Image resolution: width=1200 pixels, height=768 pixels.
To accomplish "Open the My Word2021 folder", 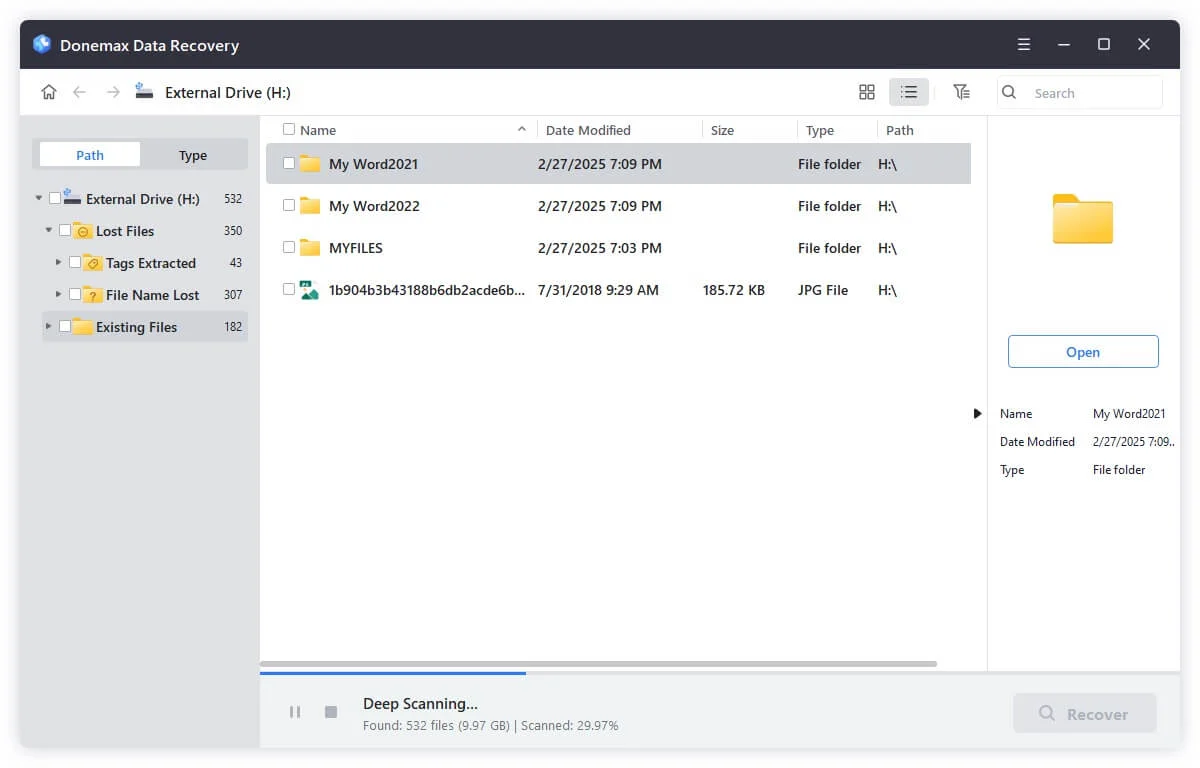I will coord(1083,351).
